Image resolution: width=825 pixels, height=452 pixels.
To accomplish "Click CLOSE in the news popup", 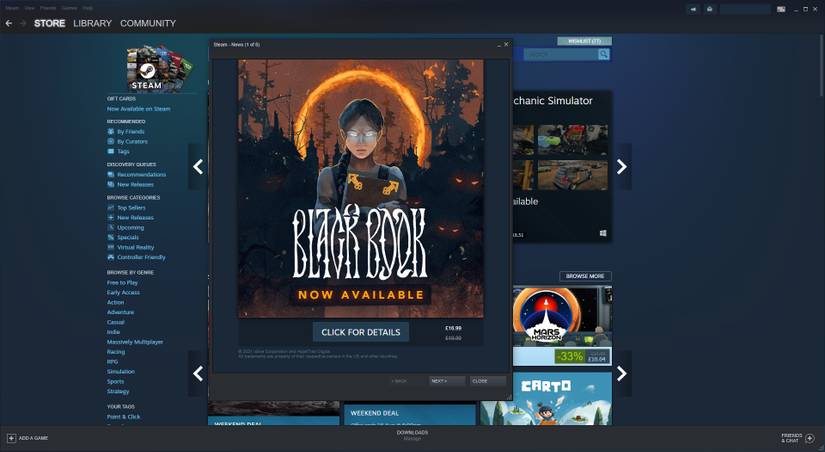I will coord(488,381).
